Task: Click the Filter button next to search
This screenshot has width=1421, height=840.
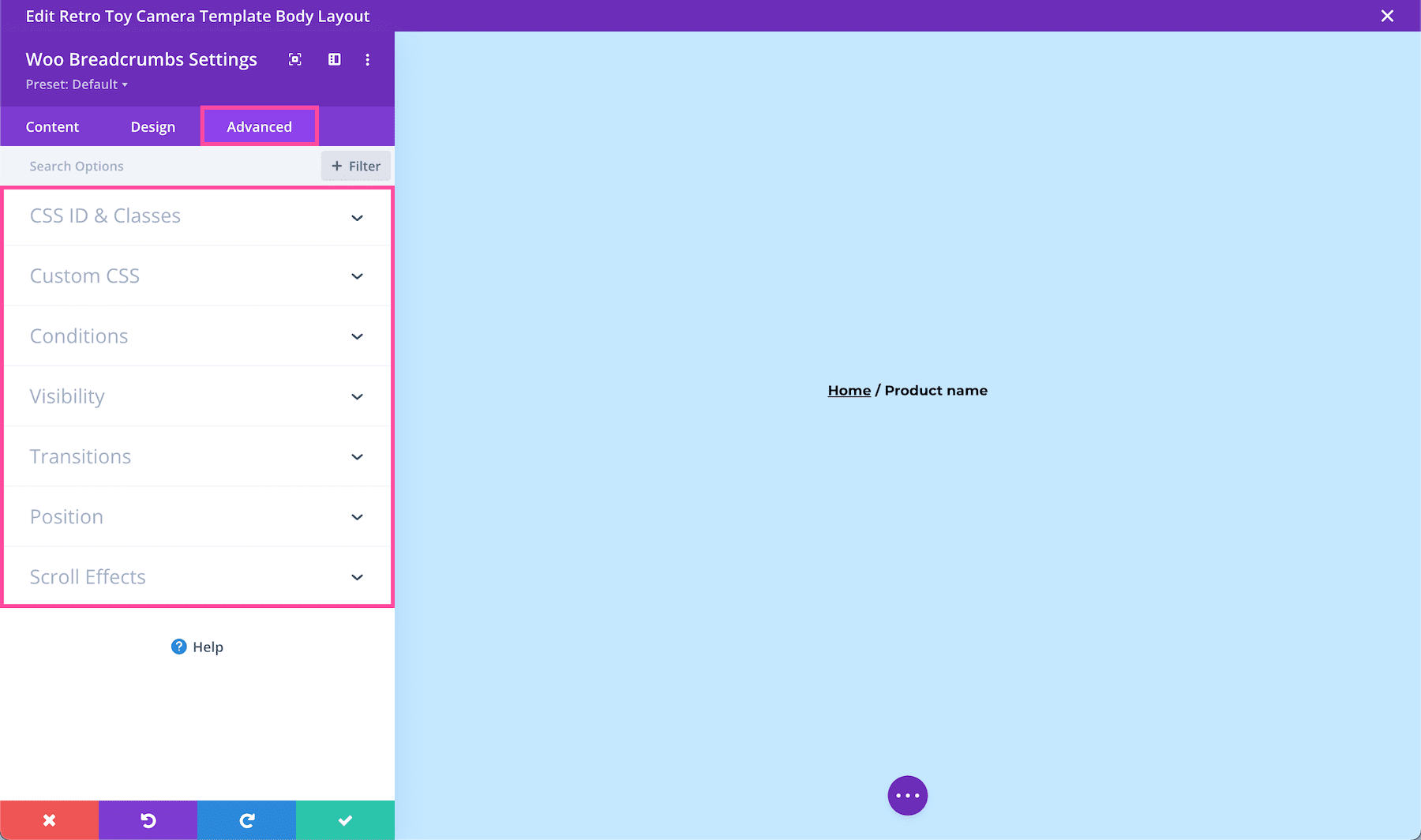Action: click(x=356, y=166)
